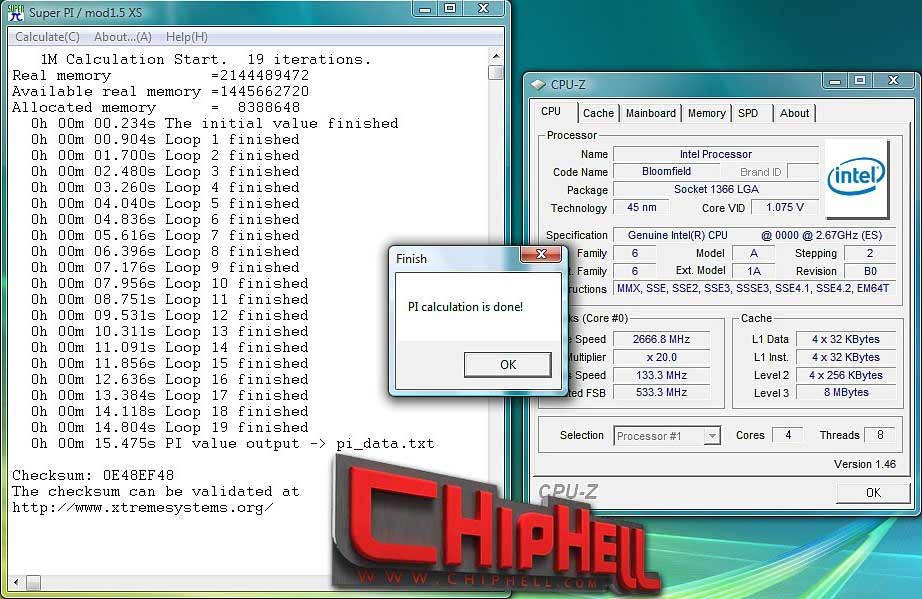Click the Threads value 8
This screenshot has width=922, height=599.
(880, 435)
